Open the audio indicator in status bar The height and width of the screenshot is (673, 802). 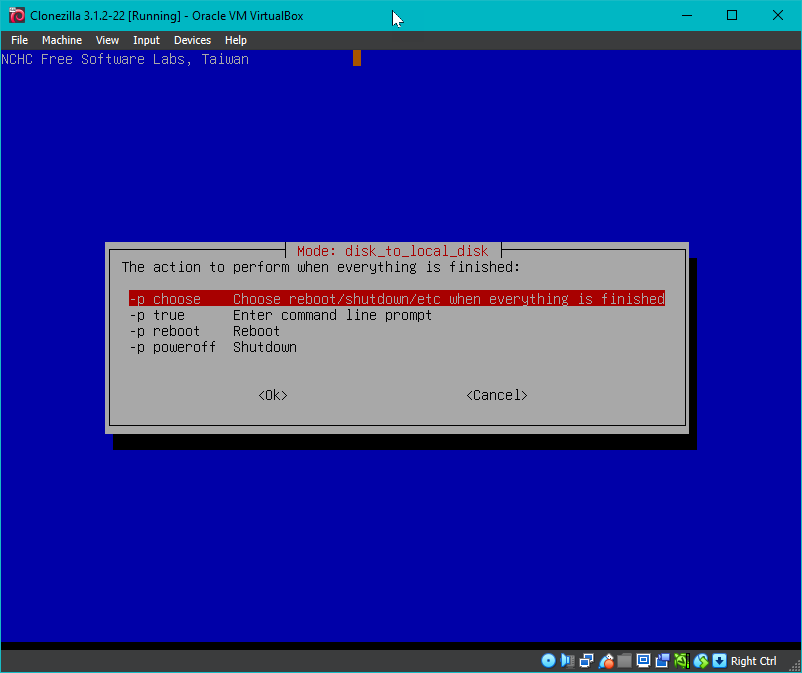(x=567, y=661)
